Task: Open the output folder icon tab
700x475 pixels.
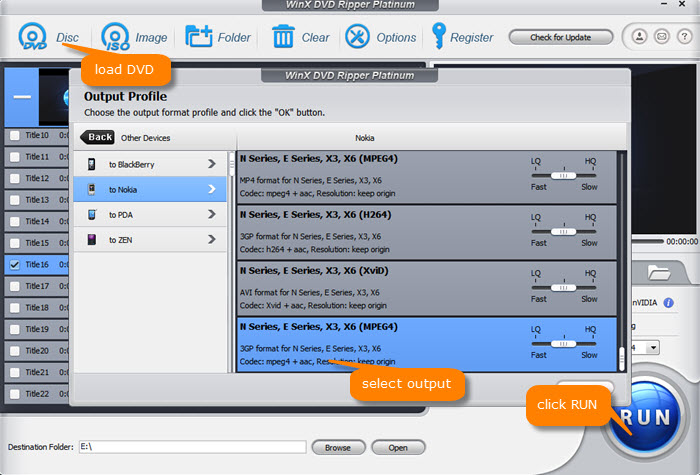Action: tap(659, 272)
